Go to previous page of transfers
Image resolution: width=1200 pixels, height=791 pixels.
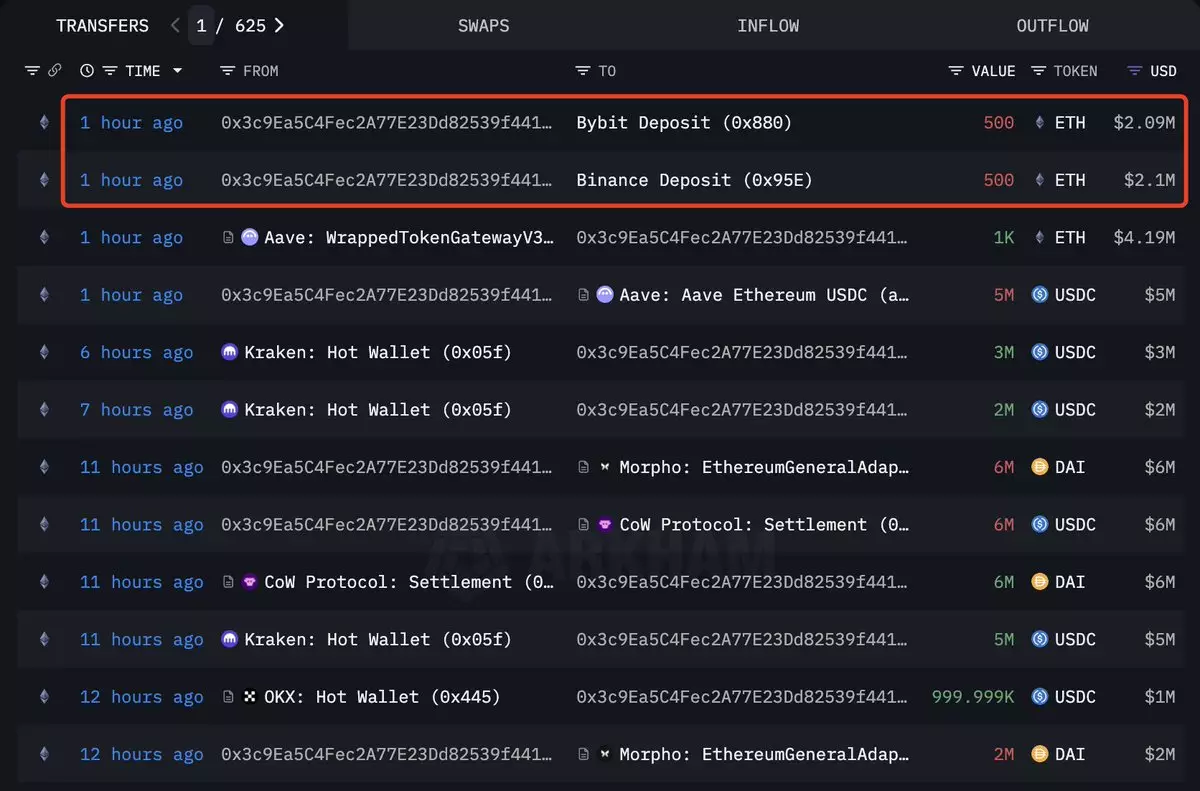point(175,26)
